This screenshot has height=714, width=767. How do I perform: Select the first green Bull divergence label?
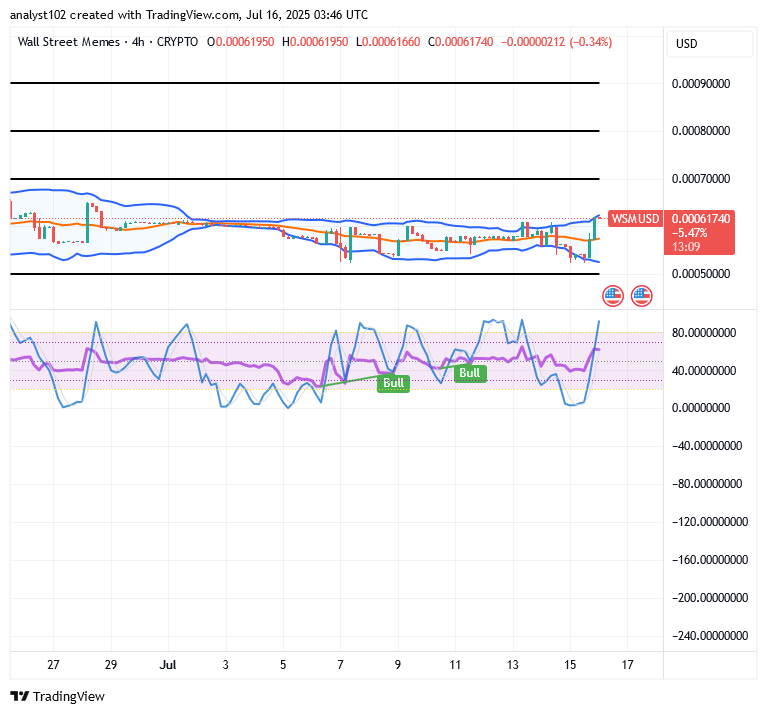coord(393,383)
